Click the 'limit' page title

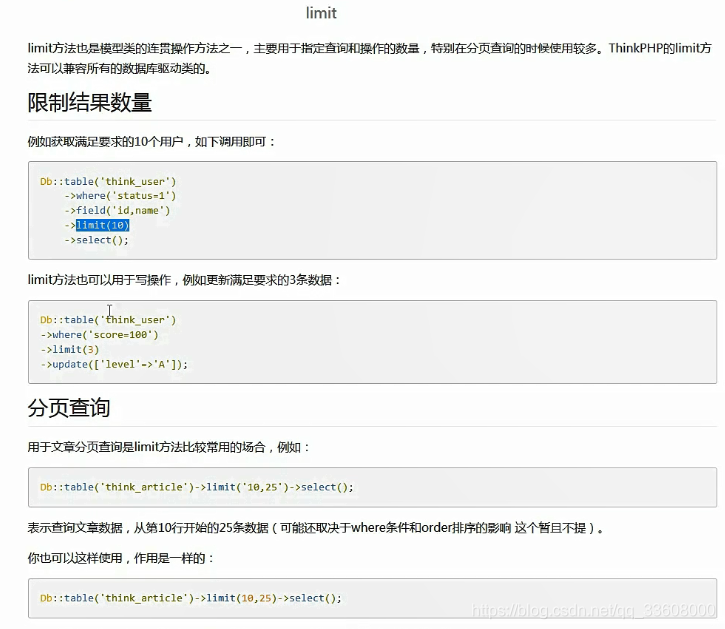tap(321, 13)
